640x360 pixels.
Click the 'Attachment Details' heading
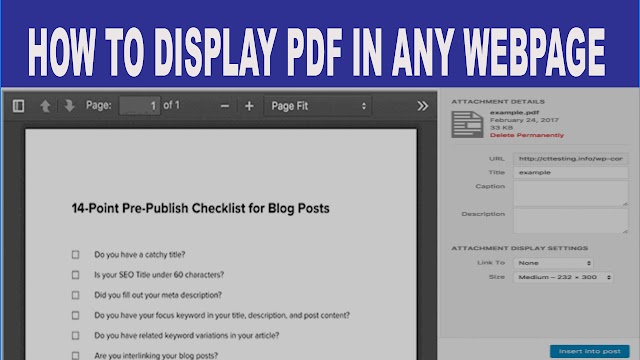click(x=498, y=102)
